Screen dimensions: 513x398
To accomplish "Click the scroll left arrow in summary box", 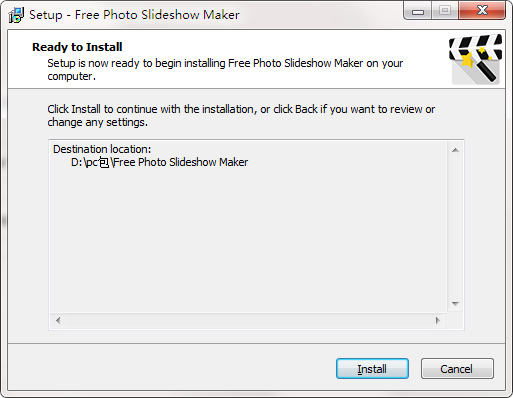I will (58, 321).
